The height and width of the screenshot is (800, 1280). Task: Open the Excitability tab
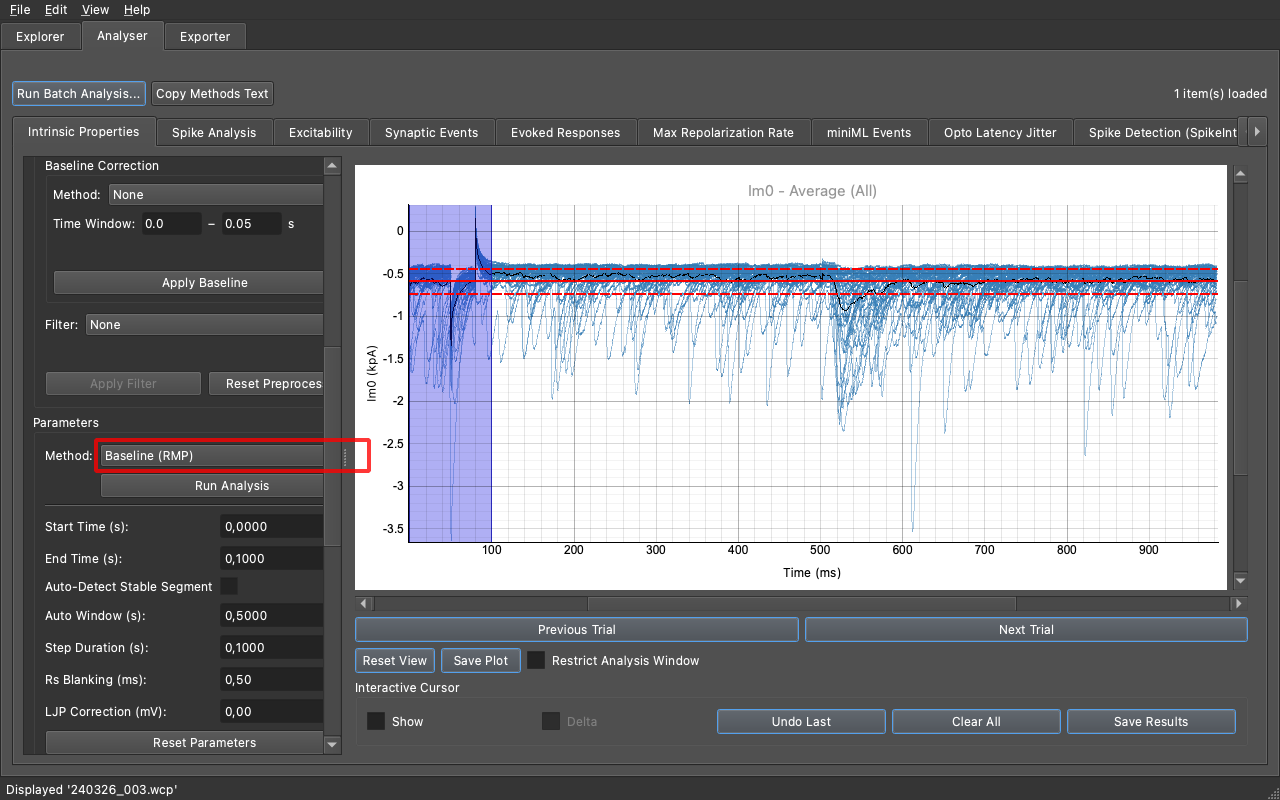pyautogui.click(x=320, y=132)
